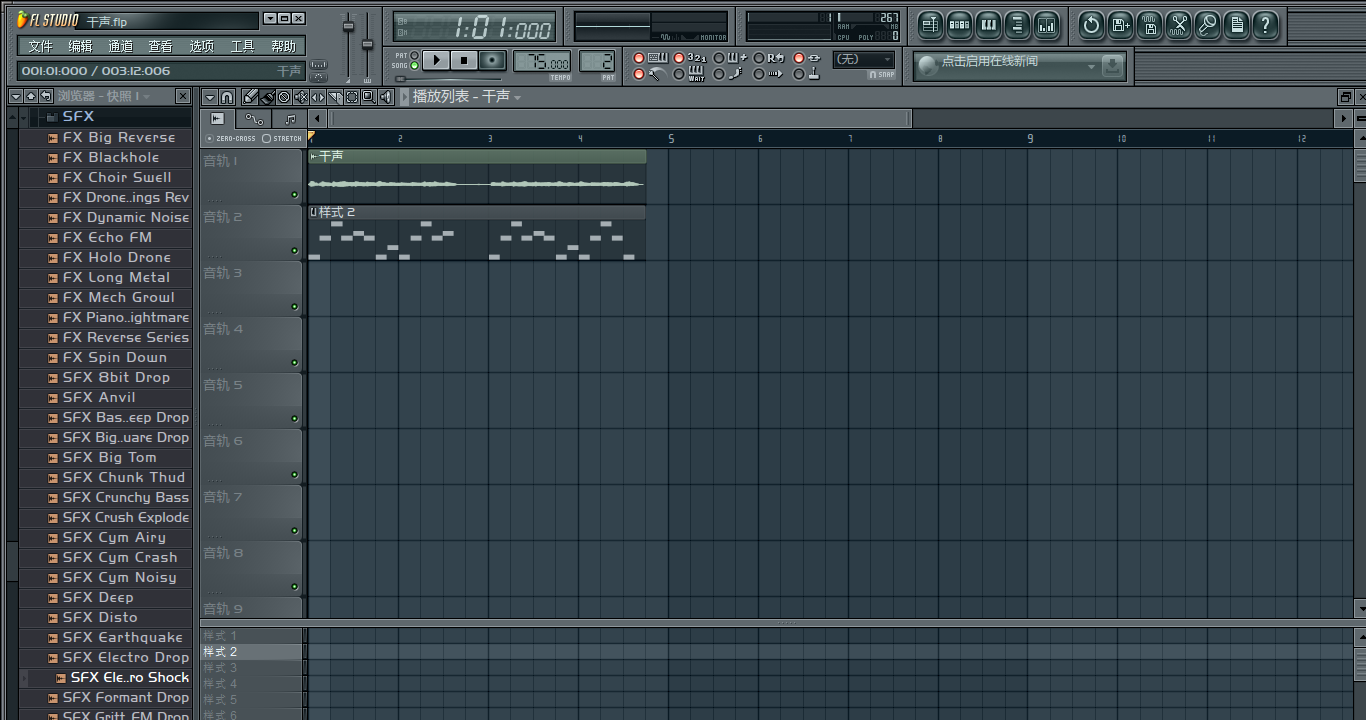Select the Mute tool in playlist toolbar
Screen dimensions: 1366x720
click(x=301, y=97)
